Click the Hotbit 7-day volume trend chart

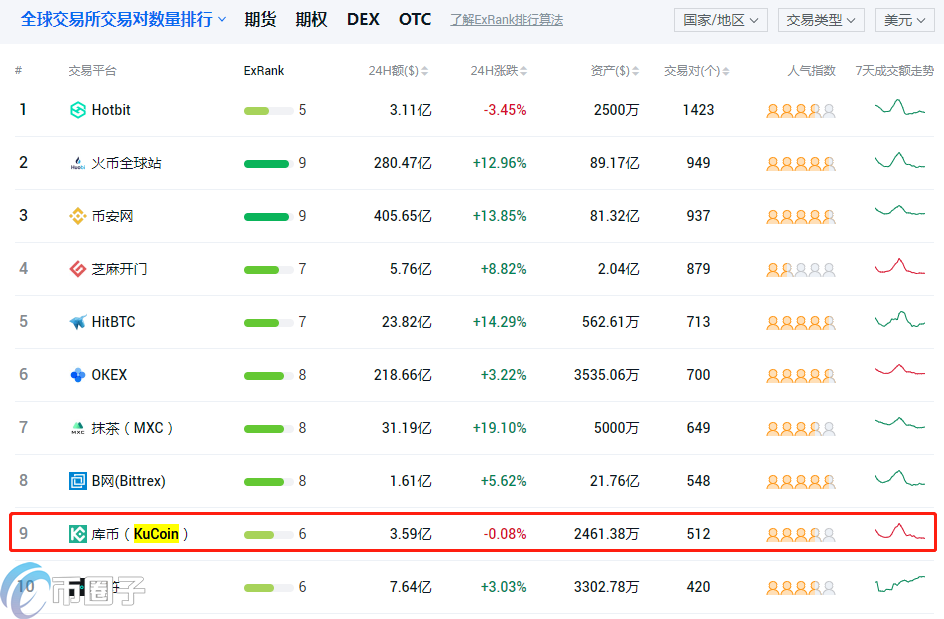900,109
